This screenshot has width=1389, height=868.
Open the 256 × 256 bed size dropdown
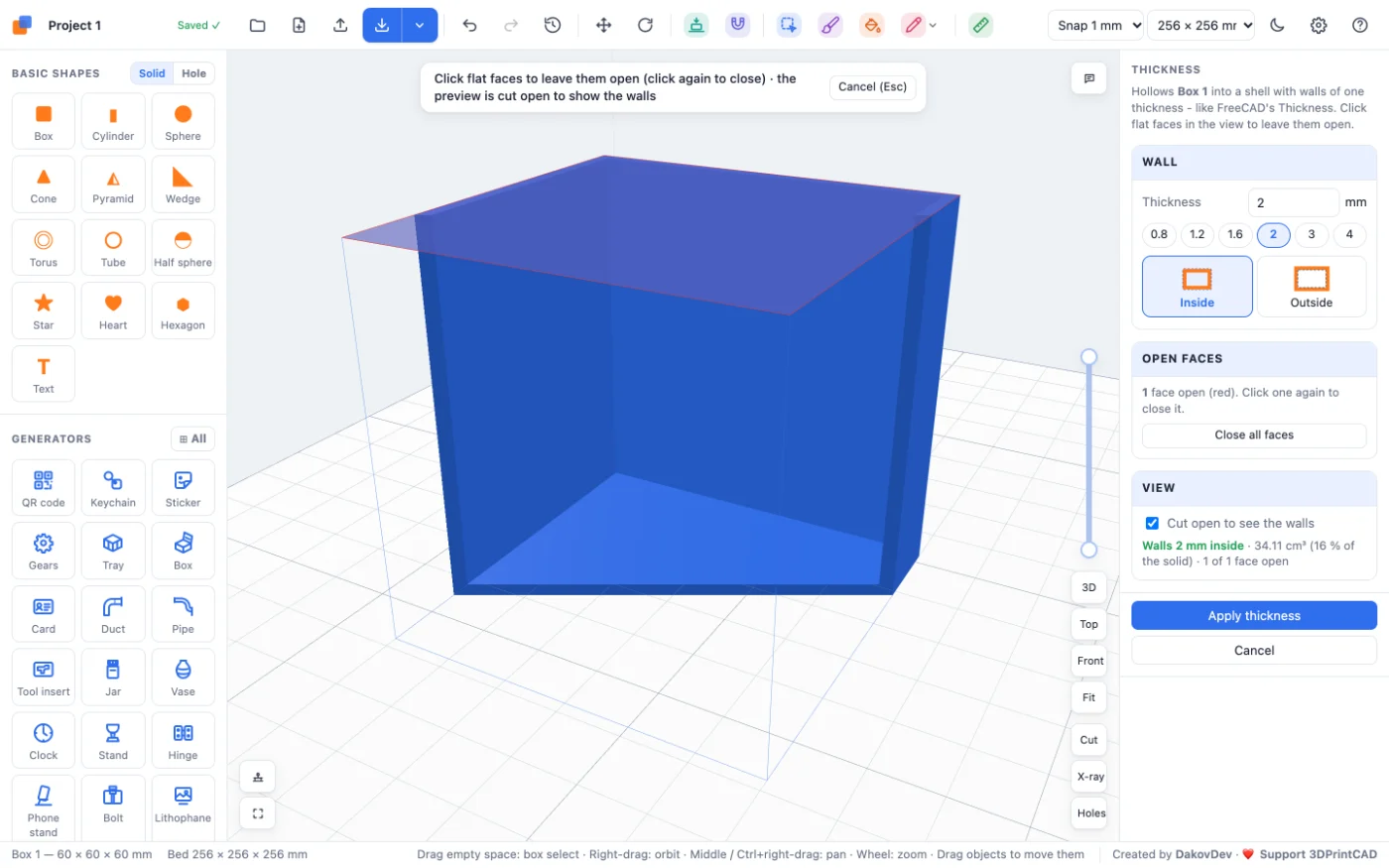1201,25
